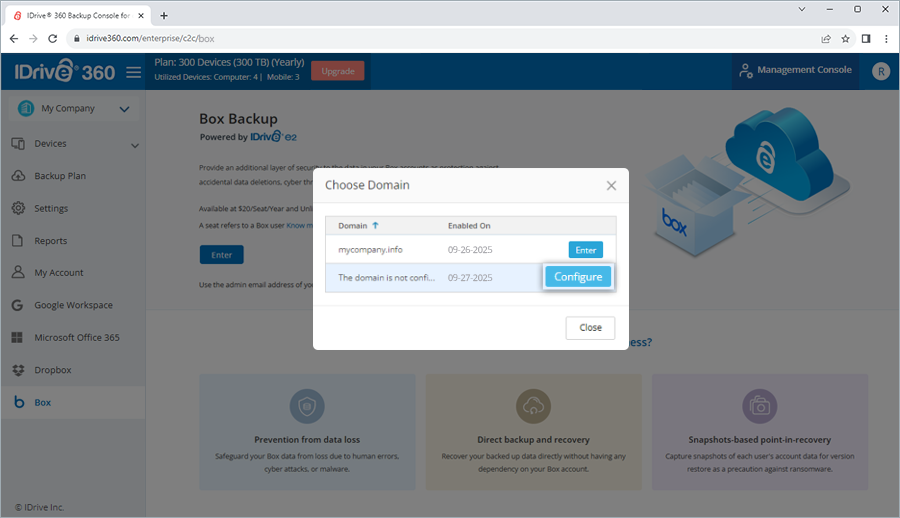Bookmark this page with star icon

click(x=845, y=38)
